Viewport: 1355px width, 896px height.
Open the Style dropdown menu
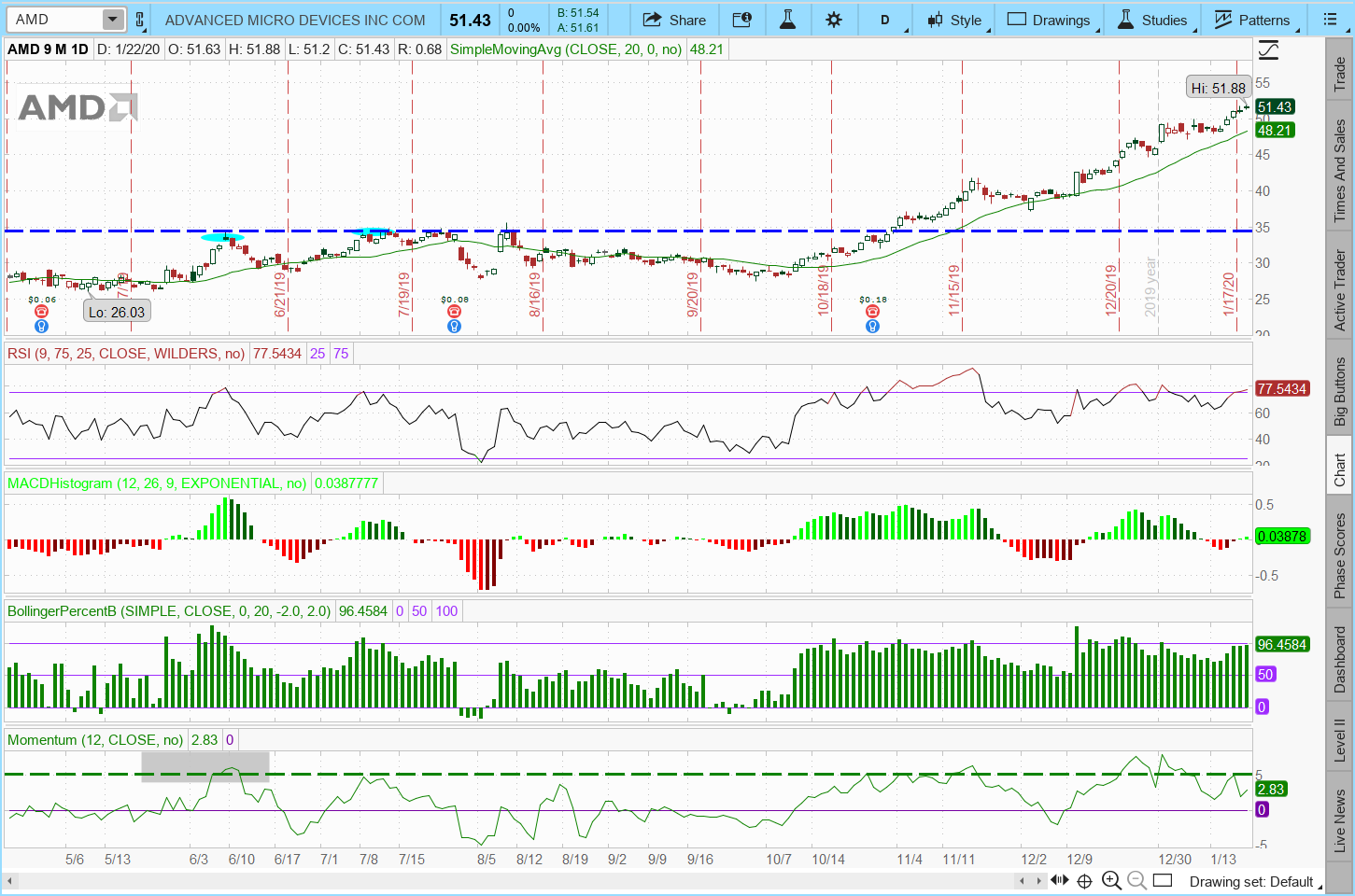[x=954, y=20]
